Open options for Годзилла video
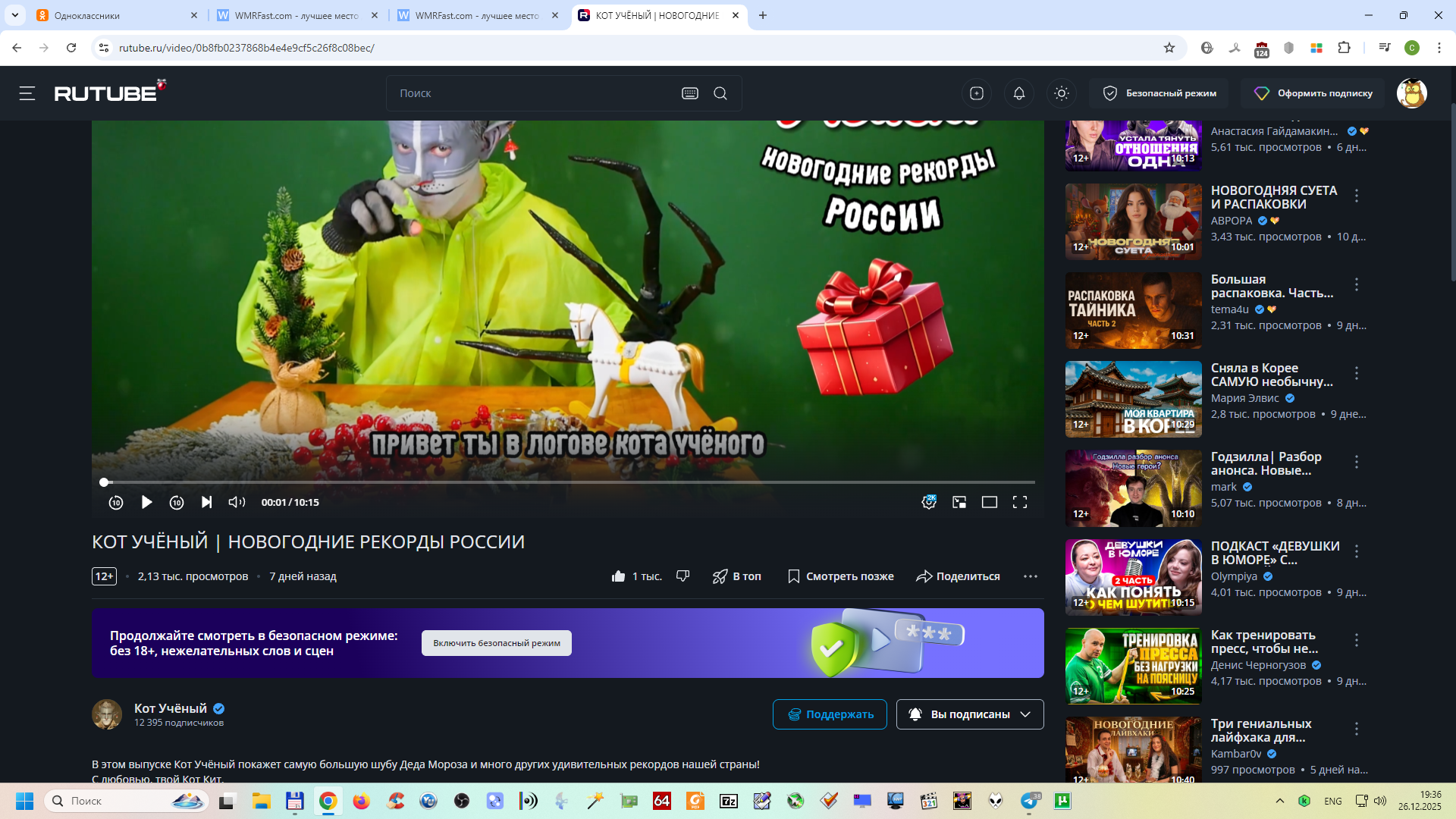Image resolution: width=1456 pixels, height=819 pixels. click(x=1357, y=462)
